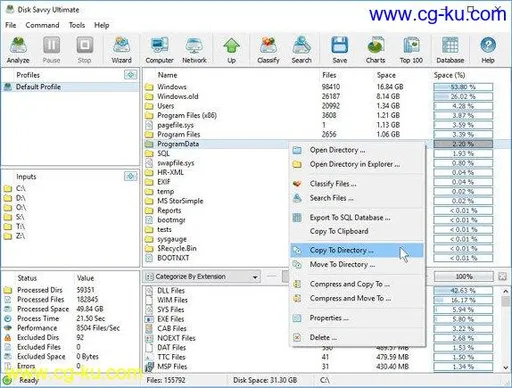Open the File menu
The height and width of the screenshot is (388, 512).
click(11, 25)
